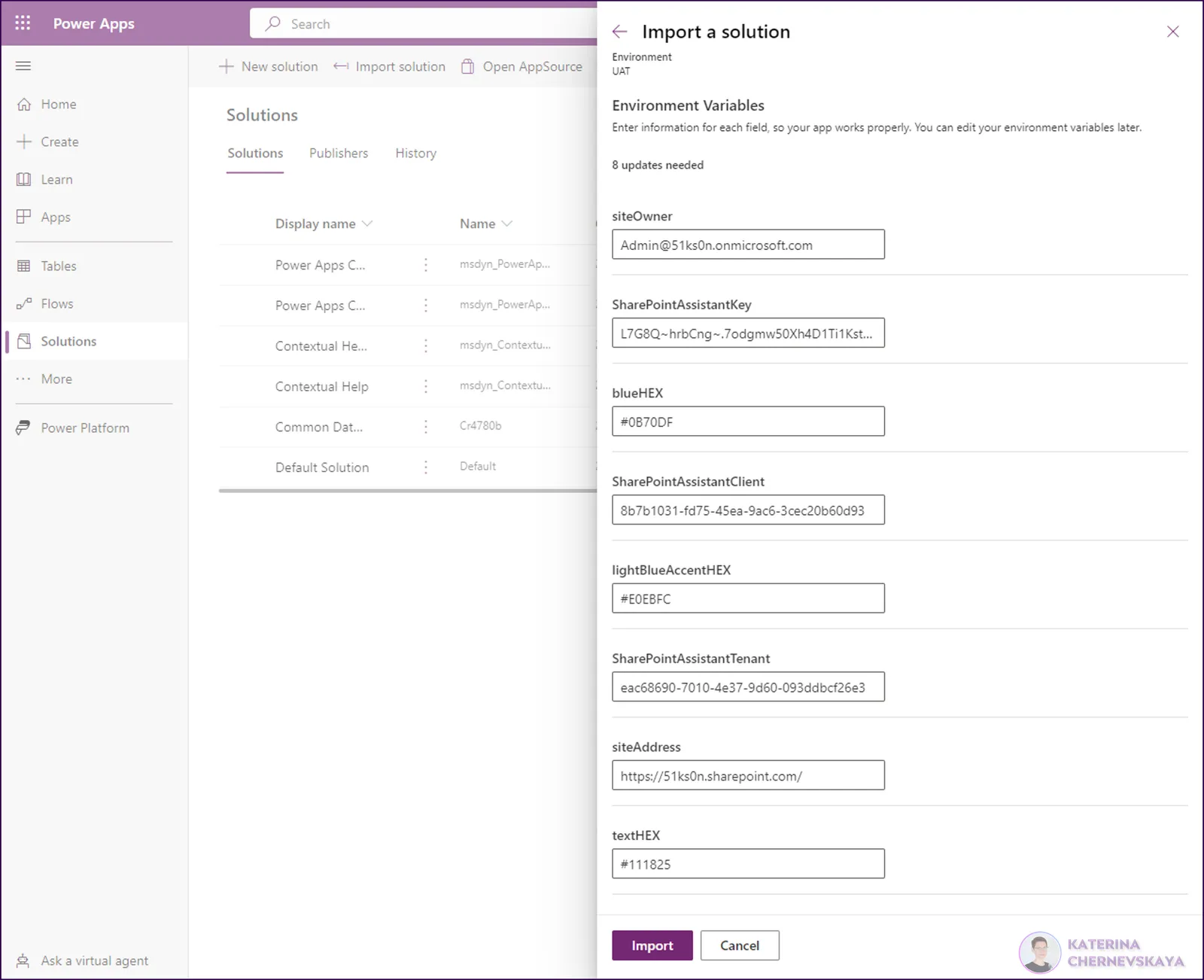Click the back arrow in Import panel
The height and width of the screenshot is (980, 1204).
(x=619, y=32)
